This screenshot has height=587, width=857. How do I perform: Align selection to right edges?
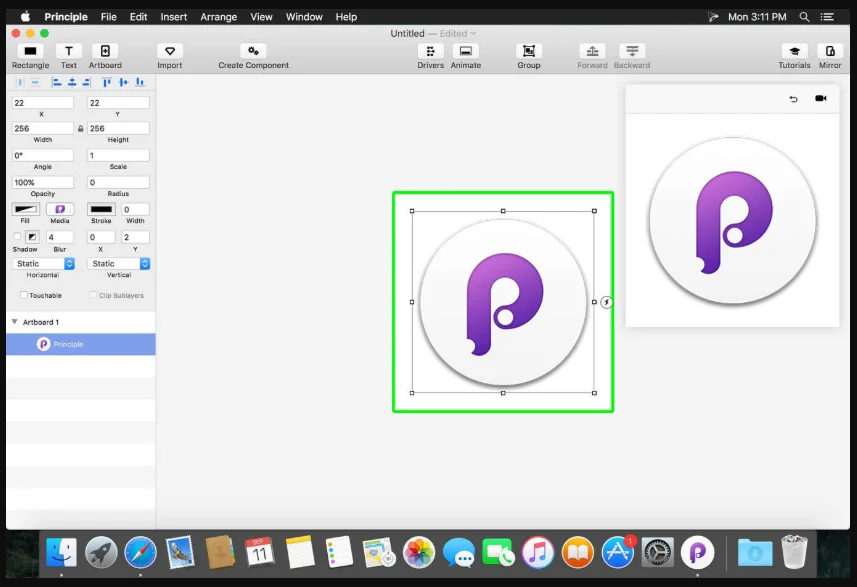point(86,83)
